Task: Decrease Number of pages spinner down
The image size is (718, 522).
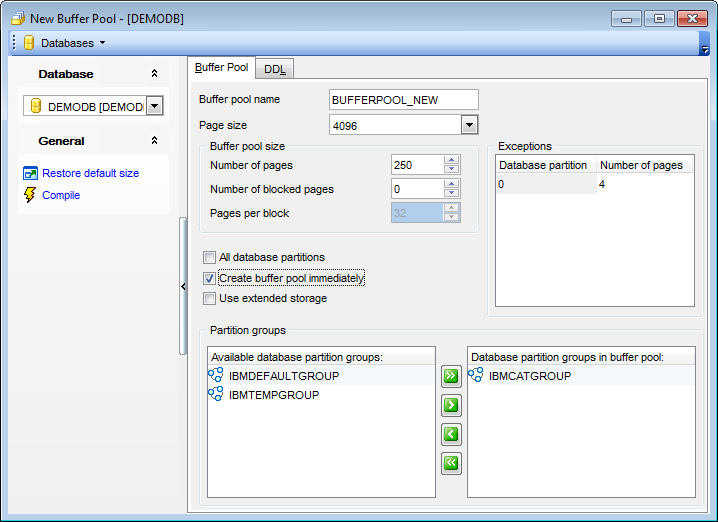Action: [451, 169]
